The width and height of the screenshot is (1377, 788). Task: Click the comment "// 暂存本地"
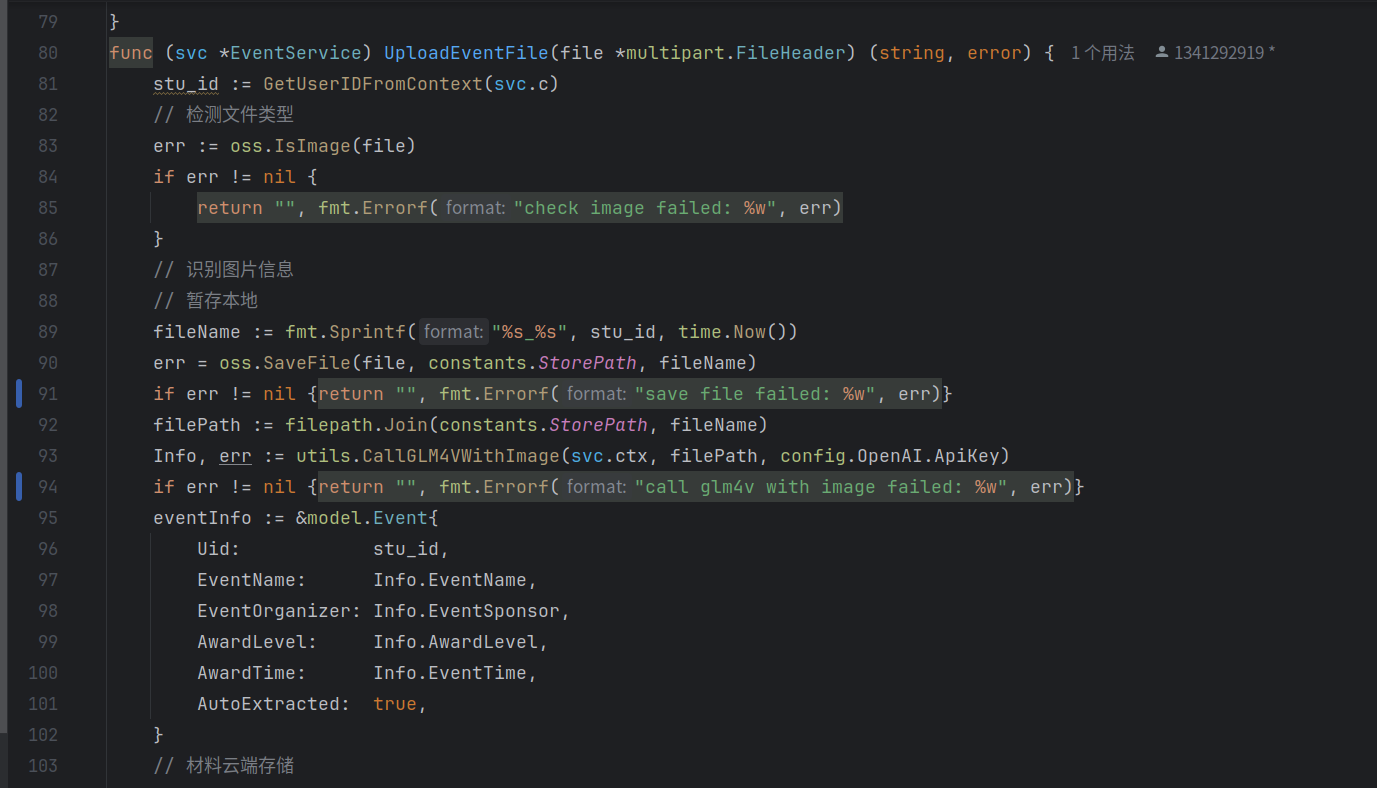tap(206, 301)
